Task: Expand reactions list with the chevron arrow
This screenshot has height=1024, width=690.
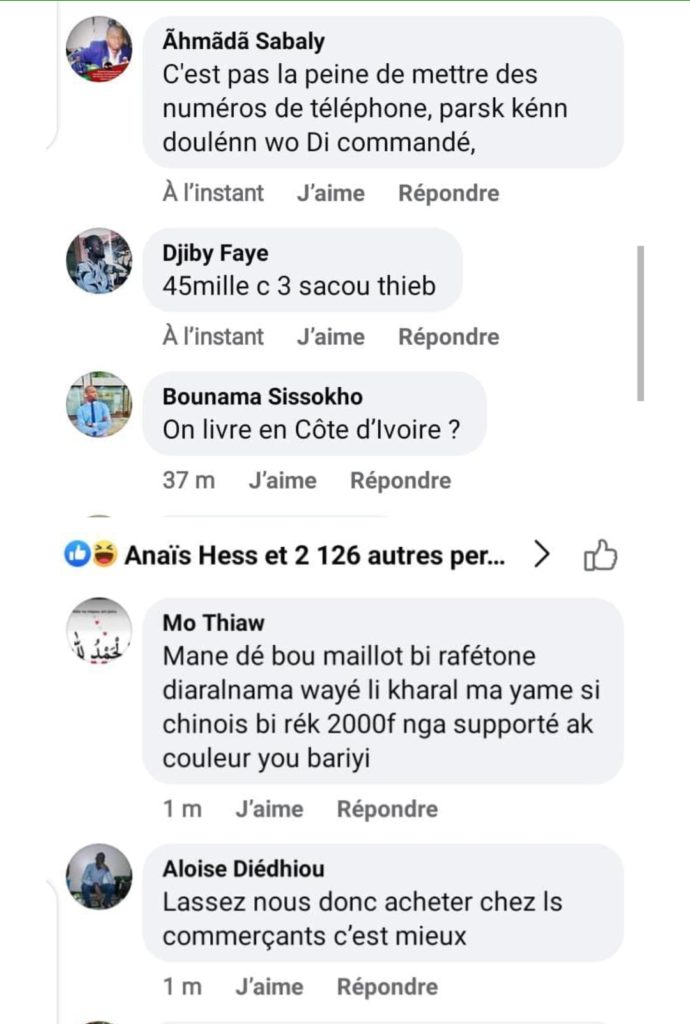Action: [x=542, y=555]
